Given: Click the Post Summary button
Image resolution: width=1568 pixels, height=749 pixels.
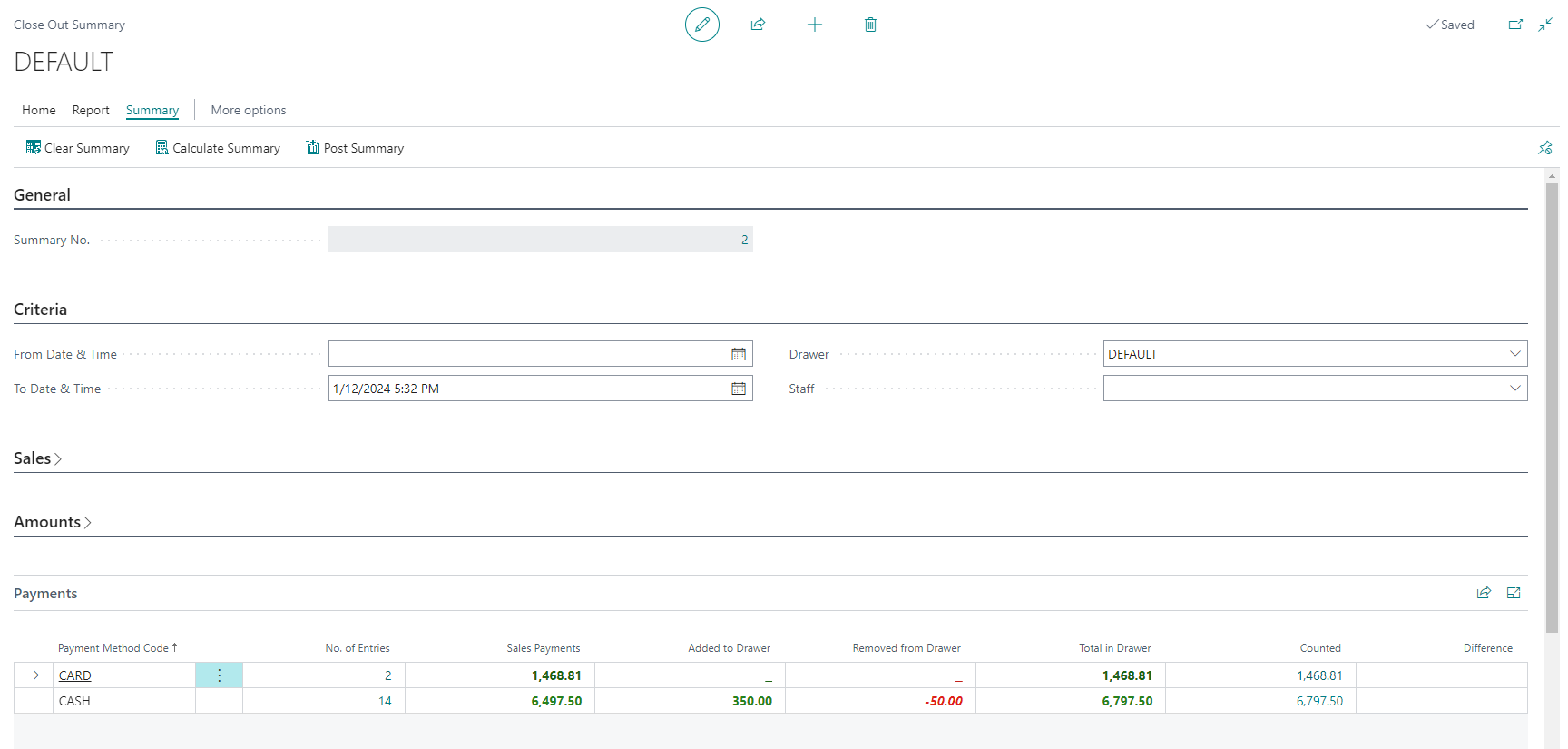Looking at the screenshot, I should pyautogui.click(x=355, y=148).
